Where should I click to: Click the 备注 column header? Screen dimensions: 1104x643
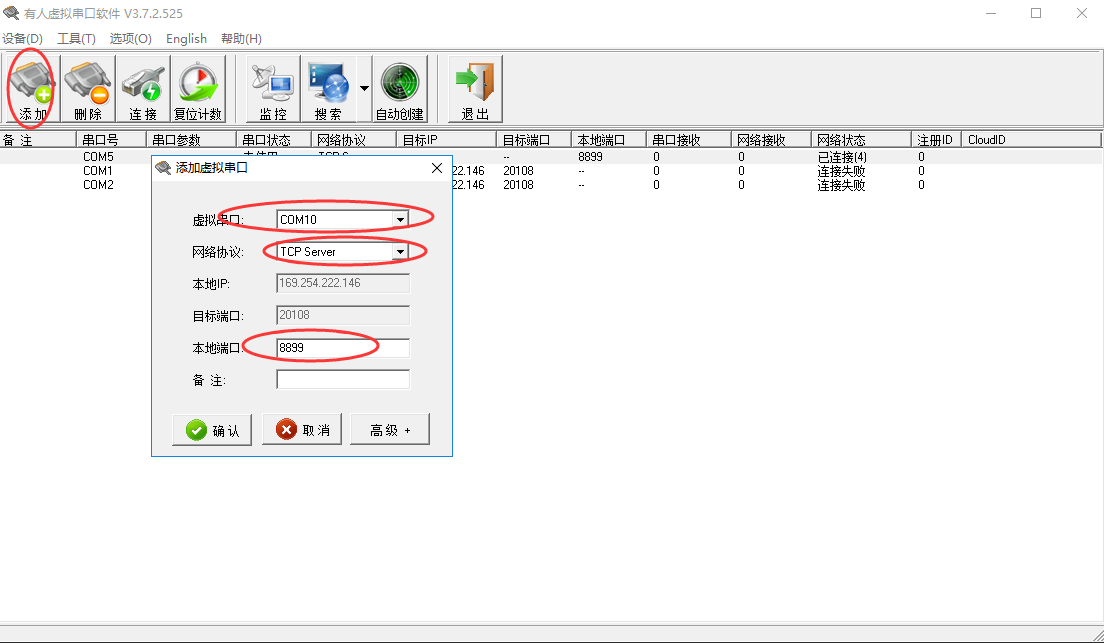pyautogui.click(x=37, y=139)
